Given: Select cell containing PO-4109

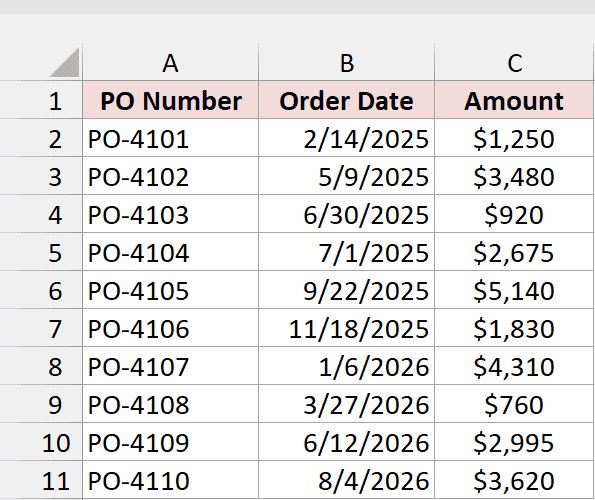Looking at the screenshot, I should tap(170, 442).
